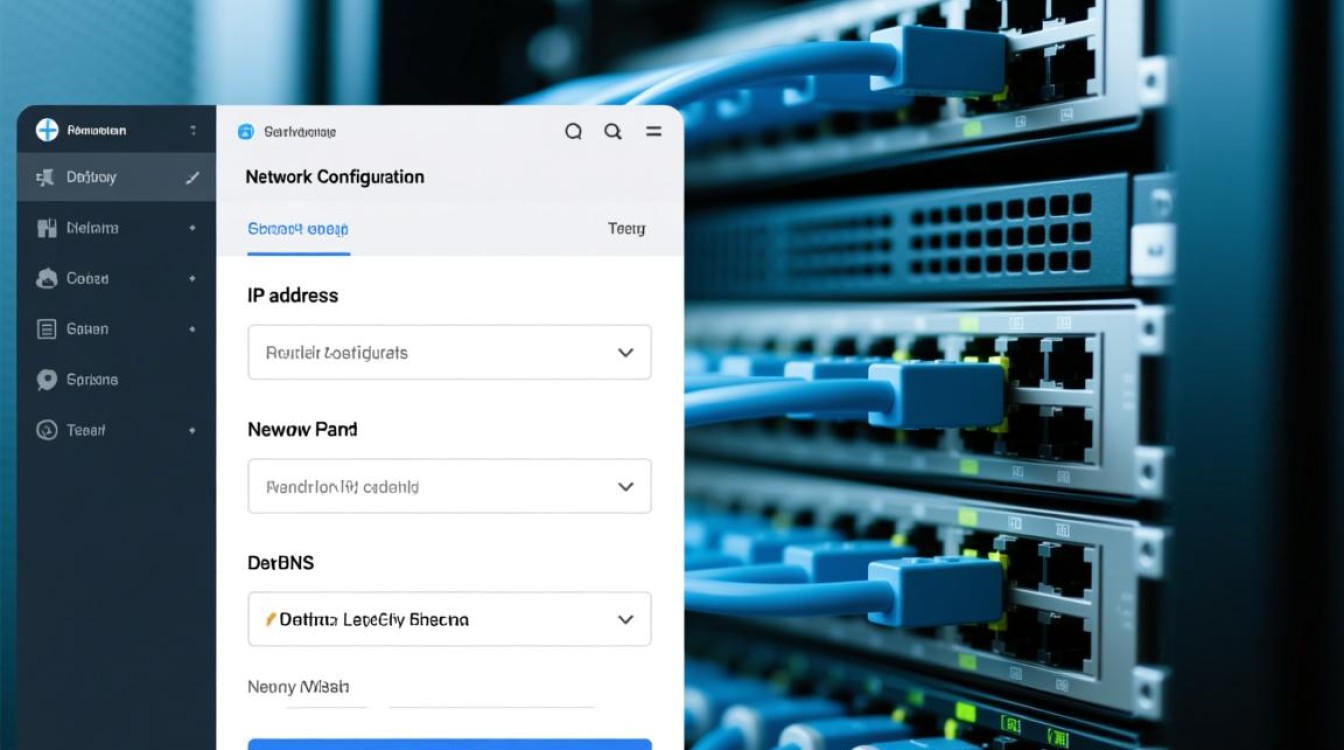Click the blue plus logo in the sidebar header

[x=47, y=130]
